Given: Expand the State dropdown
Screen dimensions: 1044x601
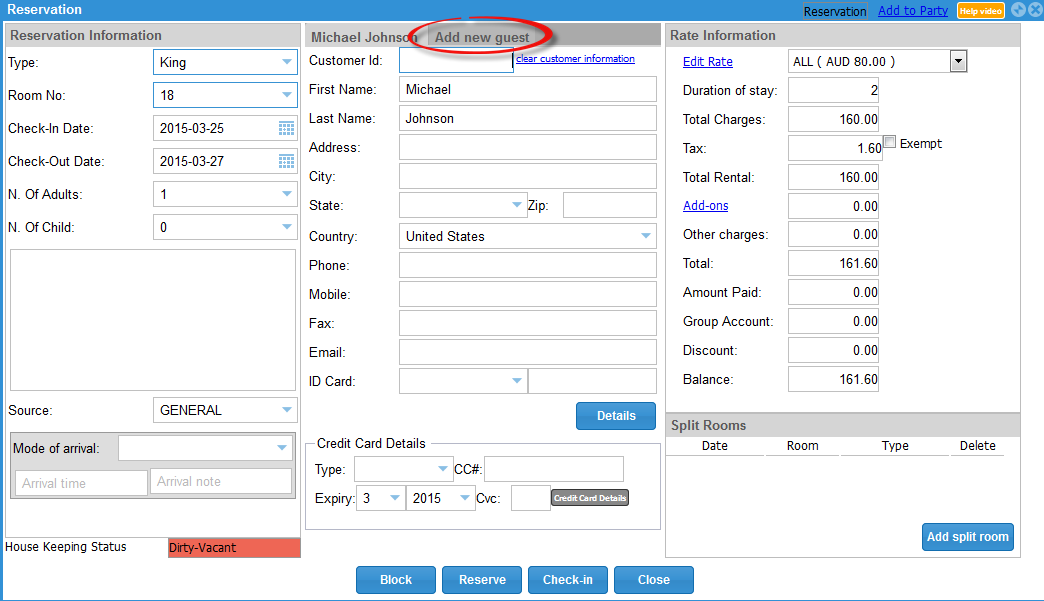Looking at the screenshot, I should point(463,205).
